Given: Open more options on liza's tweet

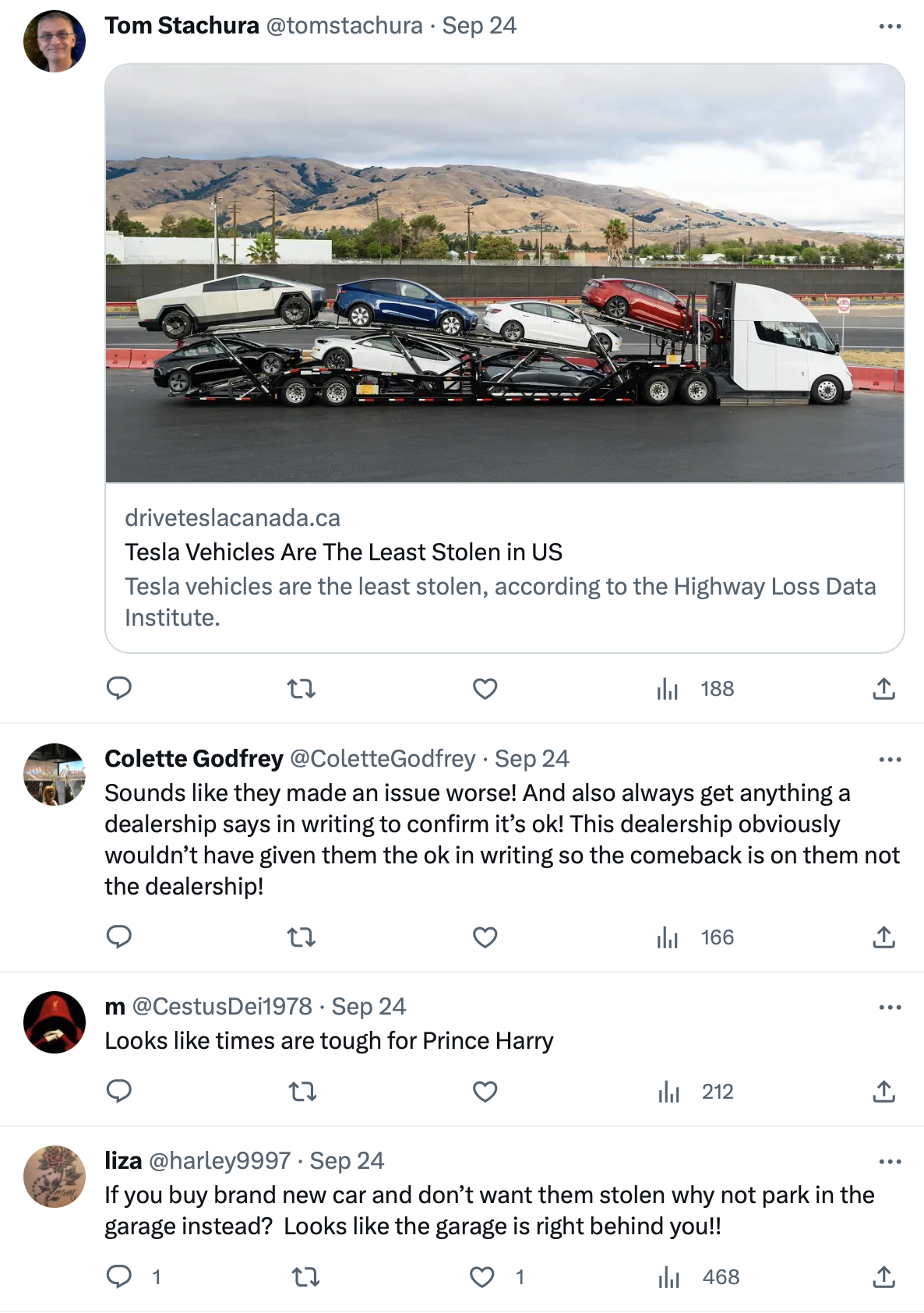Looking at the screenshot, I should 889,1161.
